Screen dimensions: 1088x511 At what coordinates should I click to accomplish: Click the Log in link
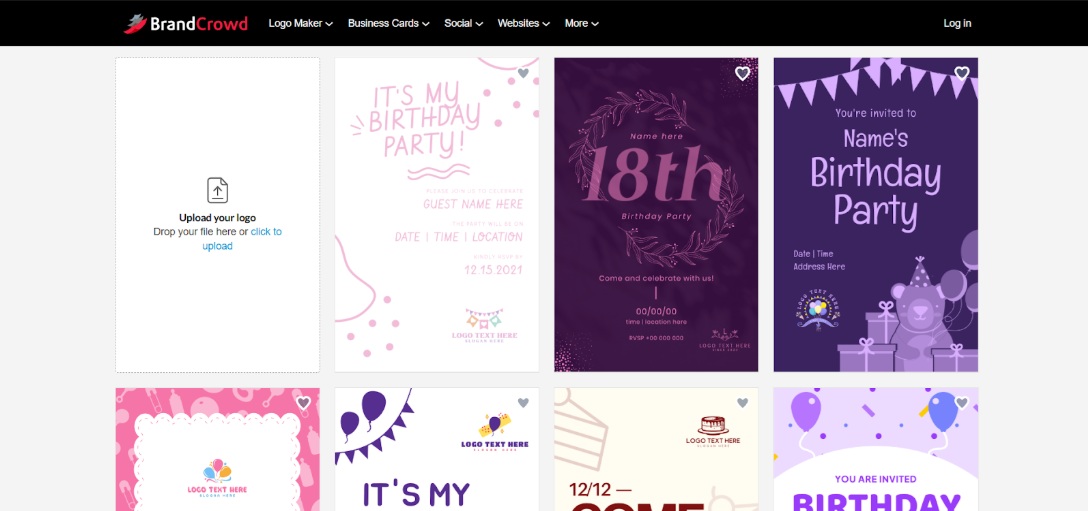coord(957,23)
